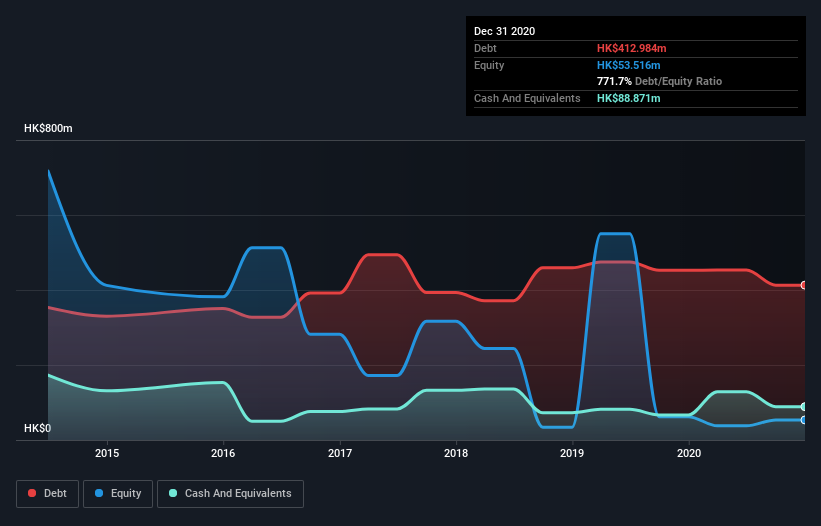Screen dimensions: 821x526
Task: Click the HK$412.984m debt value
Action: pos(631,48)
